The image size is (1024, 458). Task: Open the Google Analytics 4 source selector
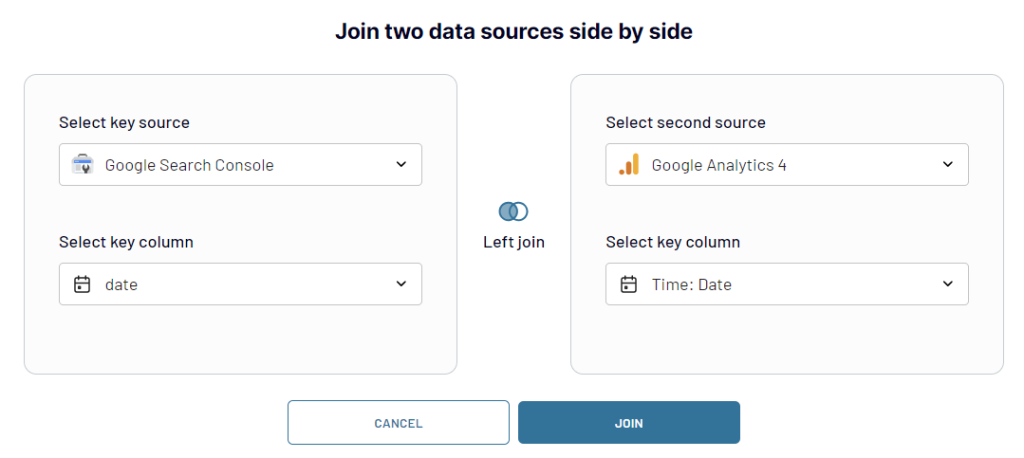coord(787,165)
